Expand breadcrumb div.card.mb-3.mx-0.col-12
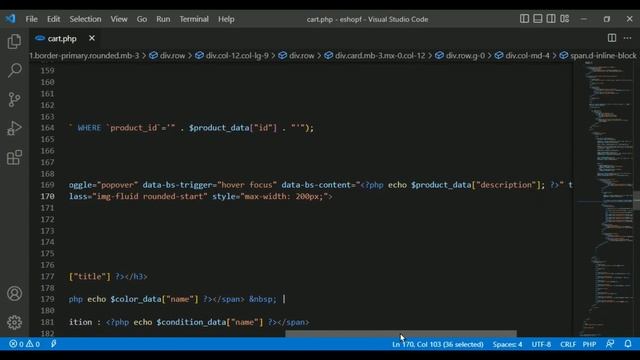Screen dimensions: 640x360 375,56
